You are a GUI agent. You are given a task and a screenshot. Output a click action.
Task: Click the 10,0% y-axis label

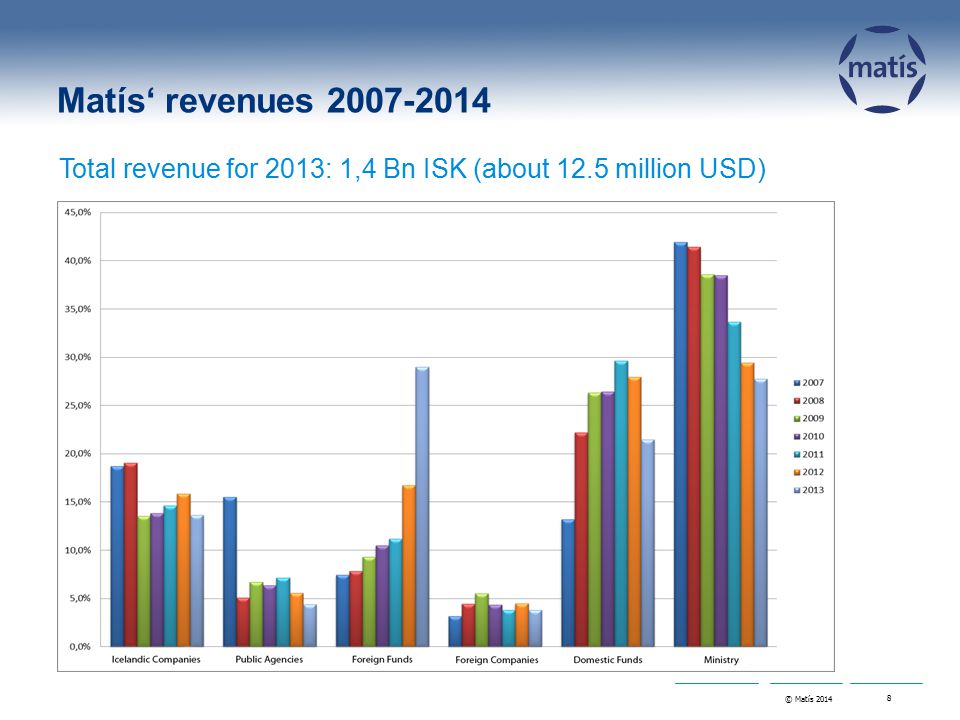tap(78, 550)
